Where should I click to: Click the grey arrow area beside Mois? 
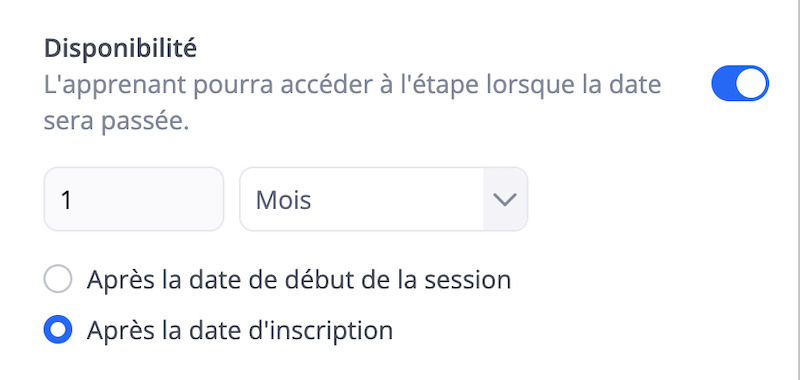pos(505,199)
